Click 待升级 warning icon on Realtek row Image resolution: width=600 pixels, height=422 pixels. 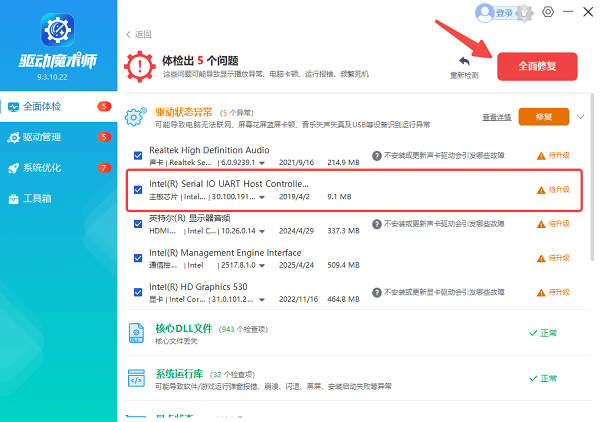(541, 156)
